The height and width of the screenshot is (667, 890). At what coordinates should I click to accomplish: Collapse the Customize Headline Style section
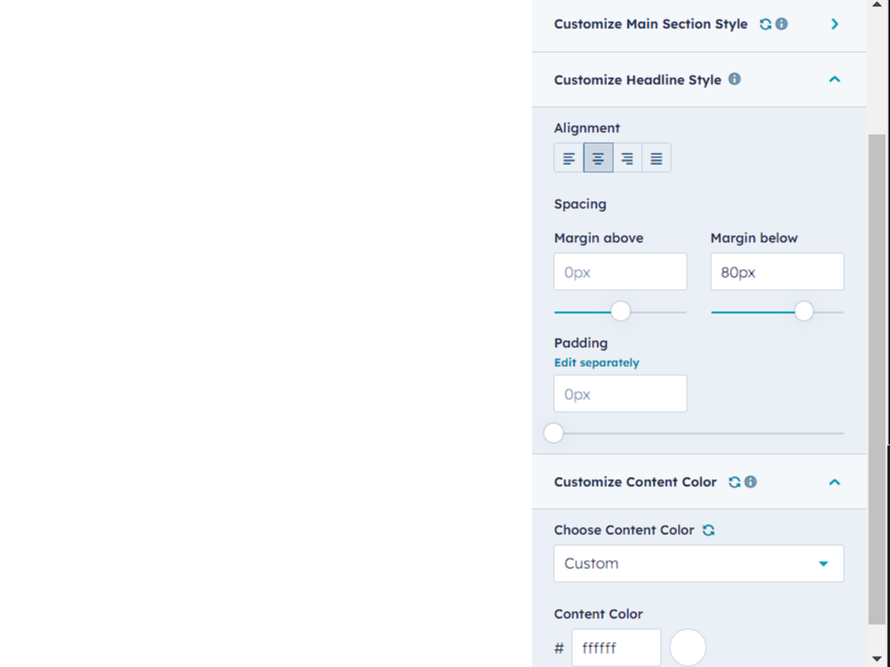(x=834, y=79)
